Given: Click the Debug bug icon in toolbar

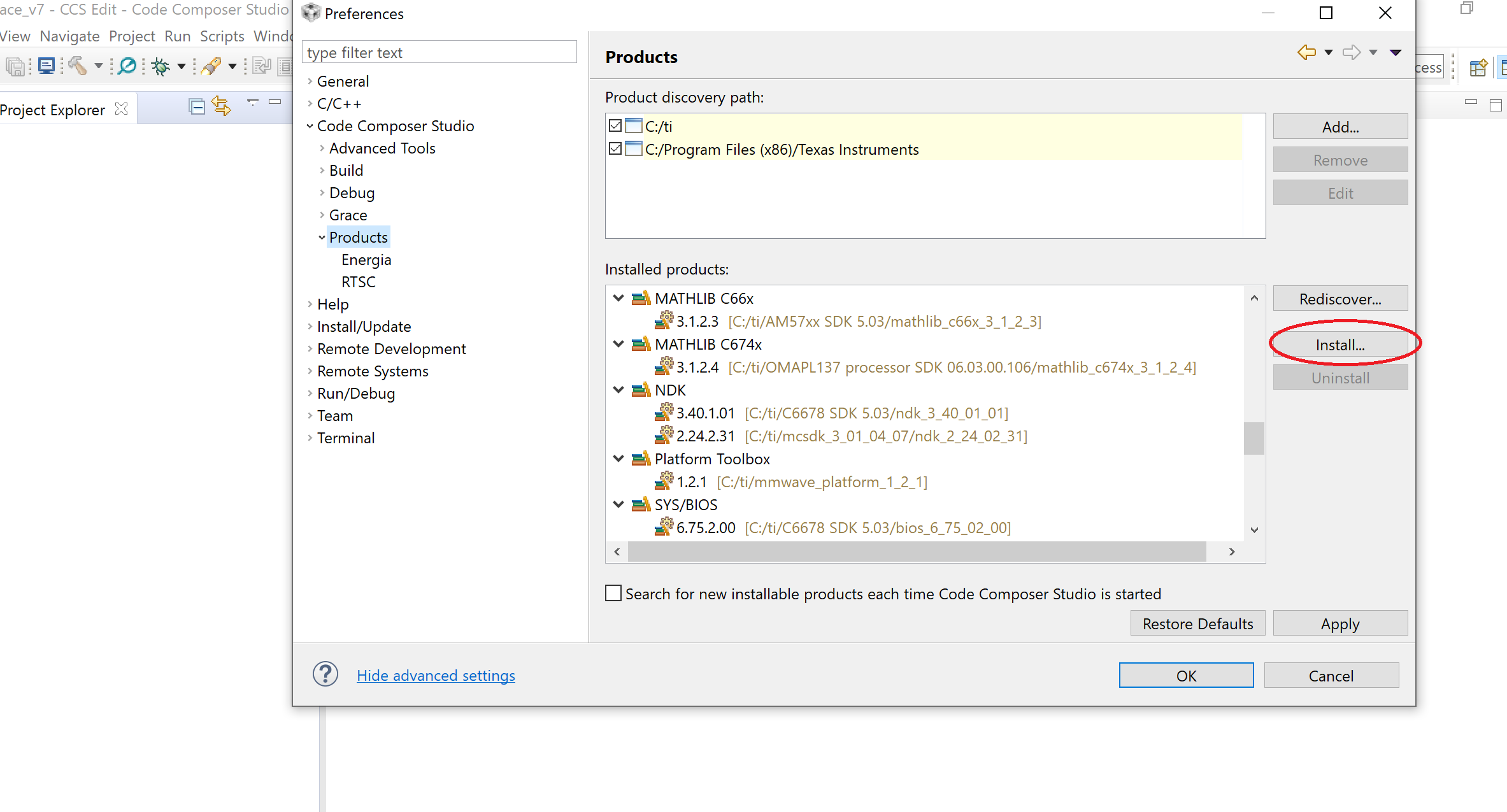Looking at the screenshot, I should click(161, 66).
